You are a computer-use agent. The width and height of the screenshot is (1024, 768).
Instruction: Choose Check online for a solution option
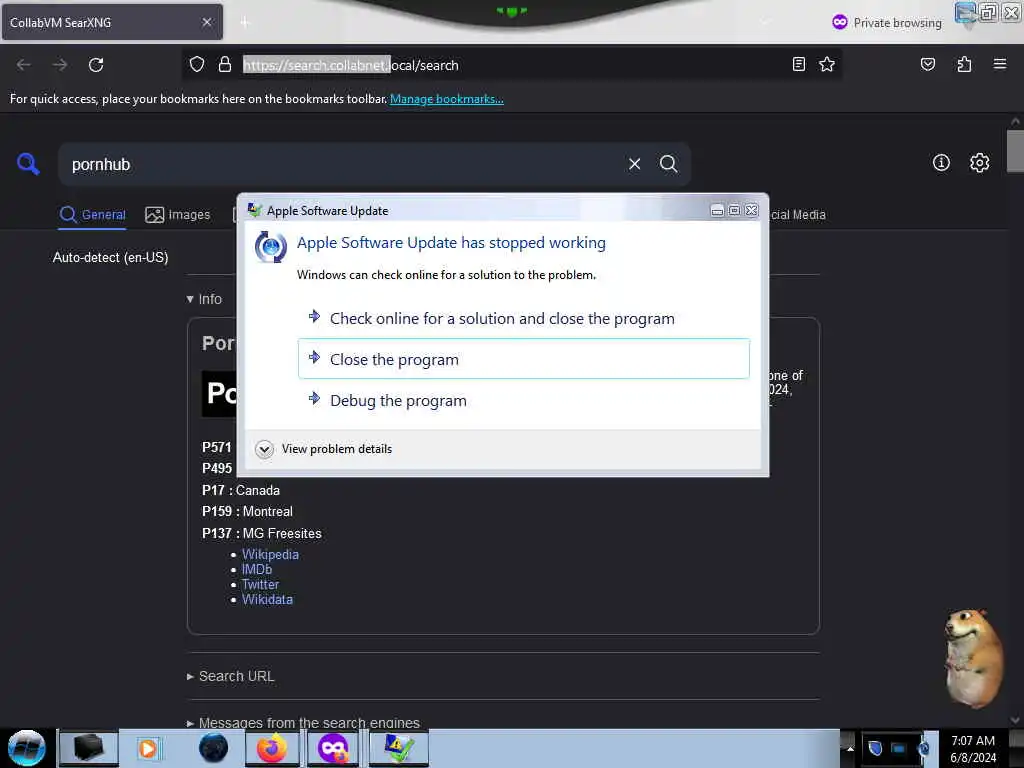click(x=523, y=318)
